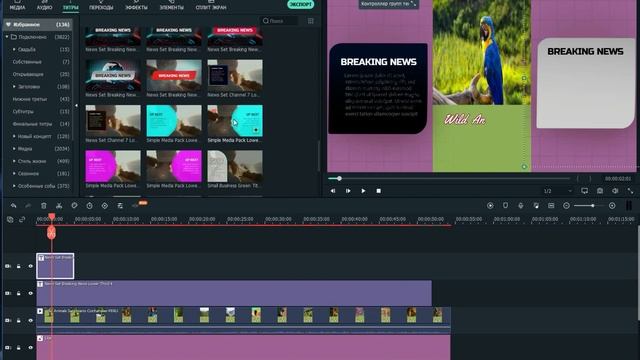Lock the pink color track
The width and height of the screenshot is (640, 360).
pos(18,348)
